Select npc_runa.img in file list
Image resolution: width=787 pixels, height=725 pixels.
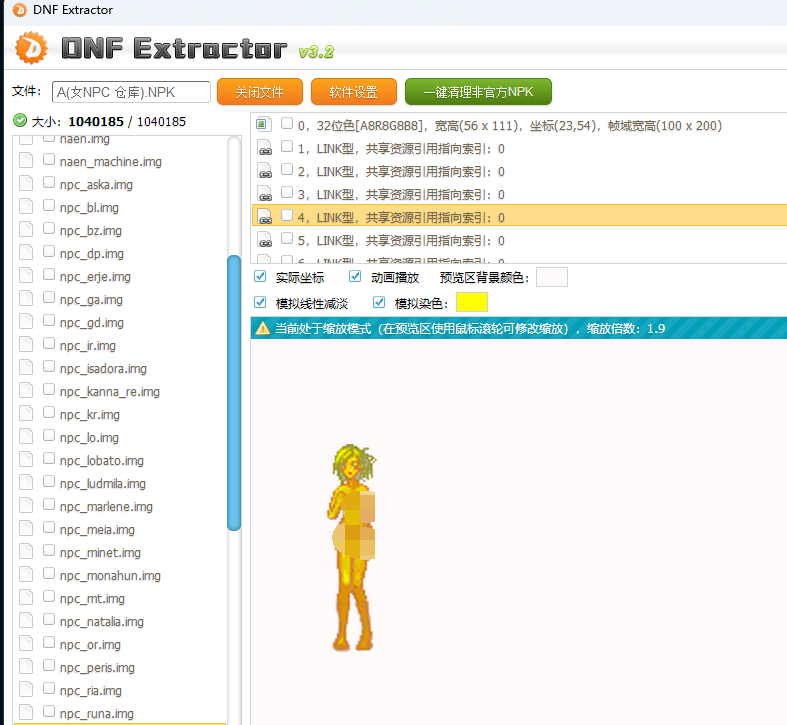pos(96,713)
